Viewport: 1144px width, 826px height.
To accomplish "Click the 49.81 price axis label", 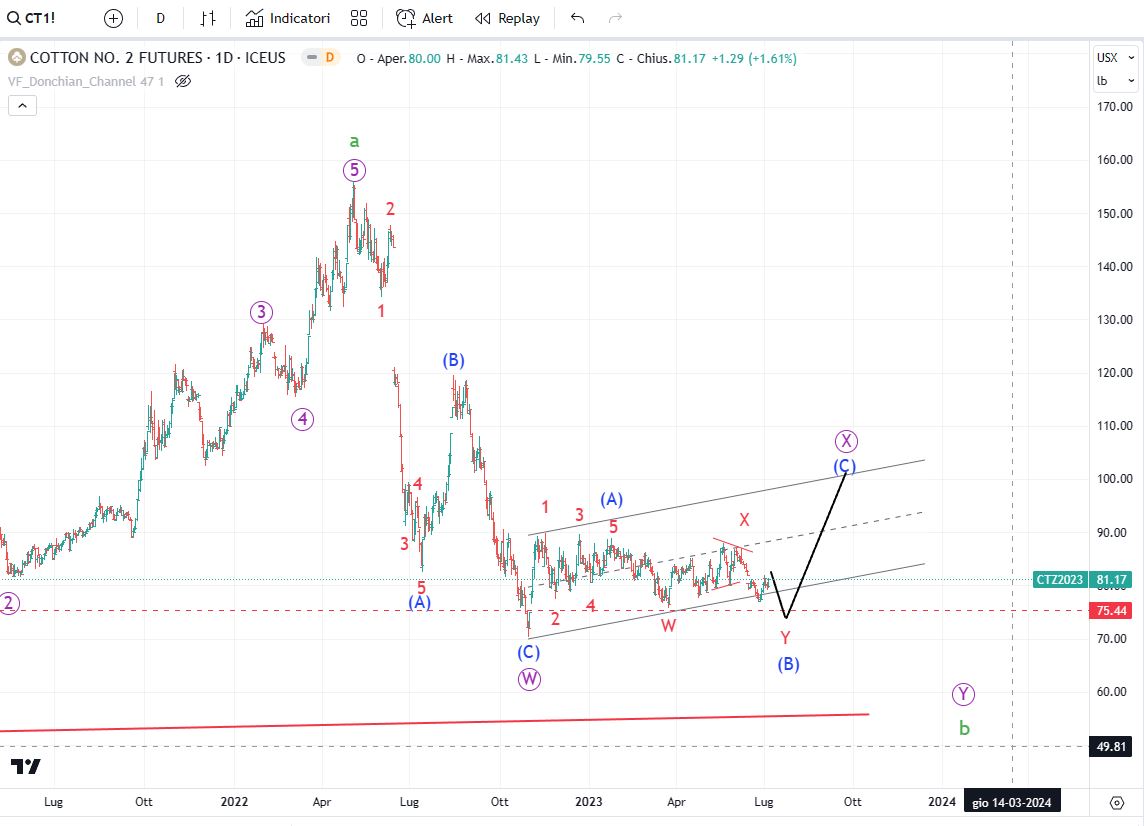I will coord(1111,746).
